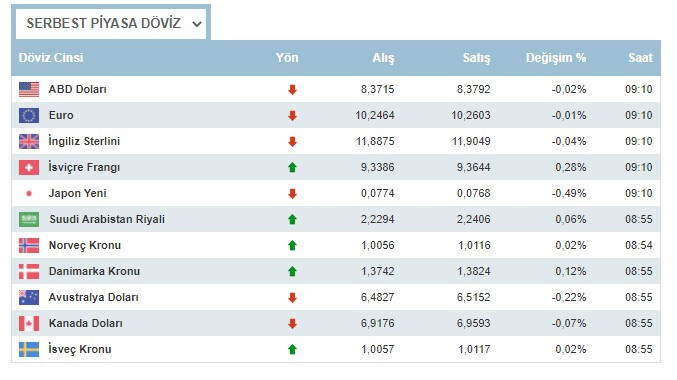Select the Değişim % column header
Screen dimensions: 677x380
556,58
